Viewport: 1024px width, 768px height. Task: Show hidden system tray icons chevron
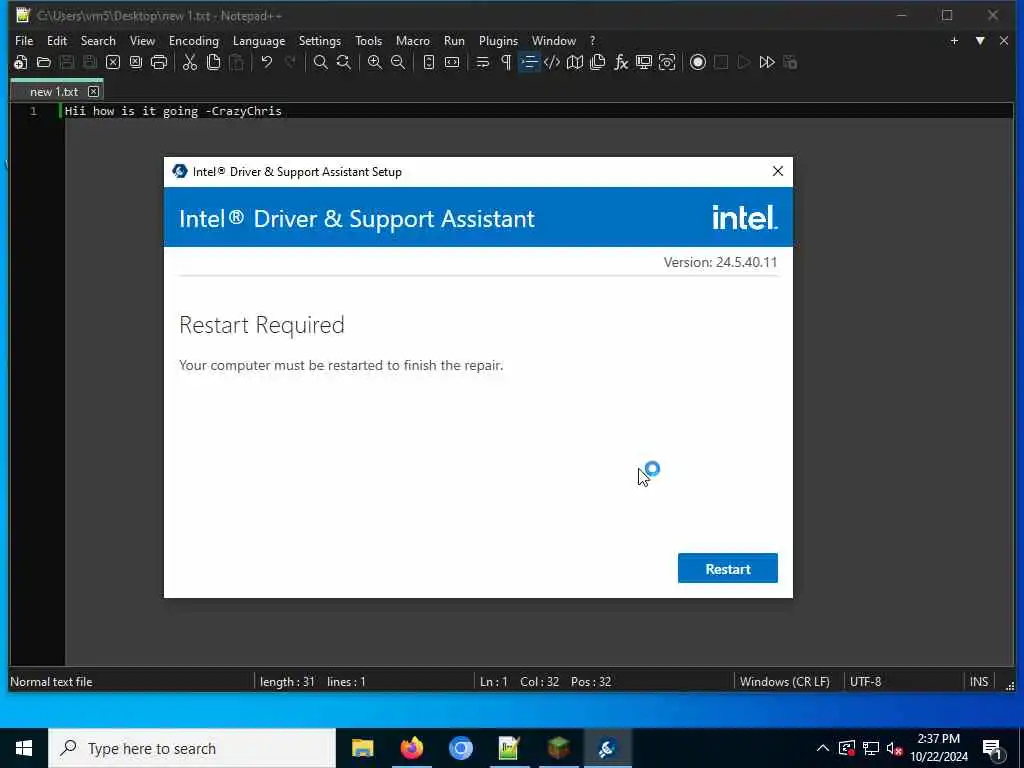click(x=823, y=748)
